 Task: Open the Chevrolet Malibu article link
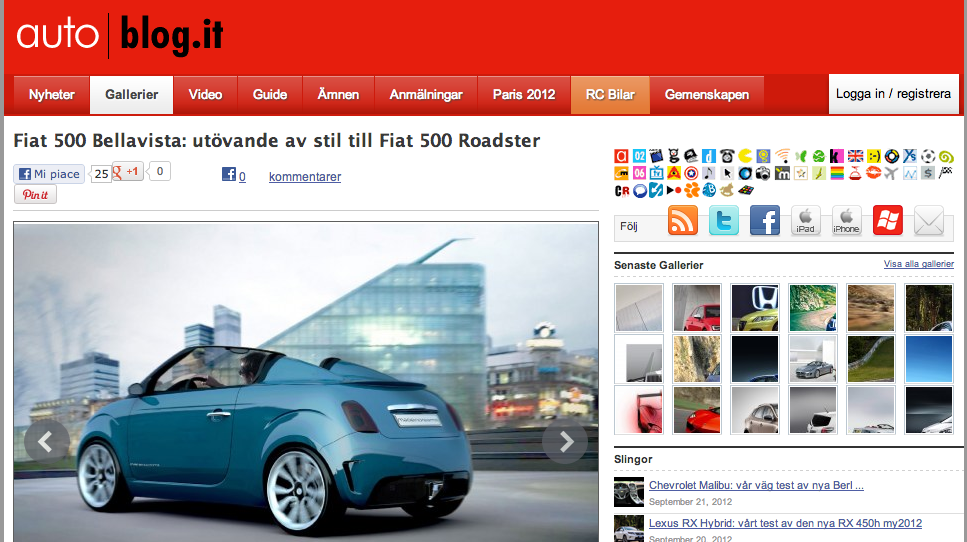(756, 485)
